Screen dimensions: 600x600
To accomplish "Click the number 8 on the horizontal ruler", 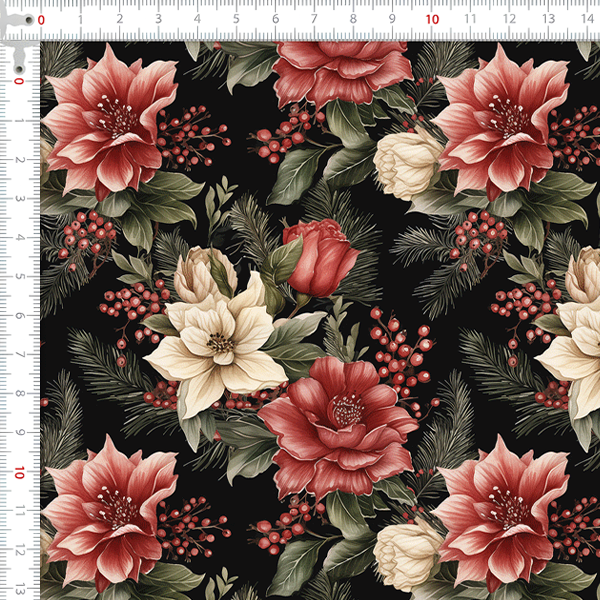I will pos(353,19).
